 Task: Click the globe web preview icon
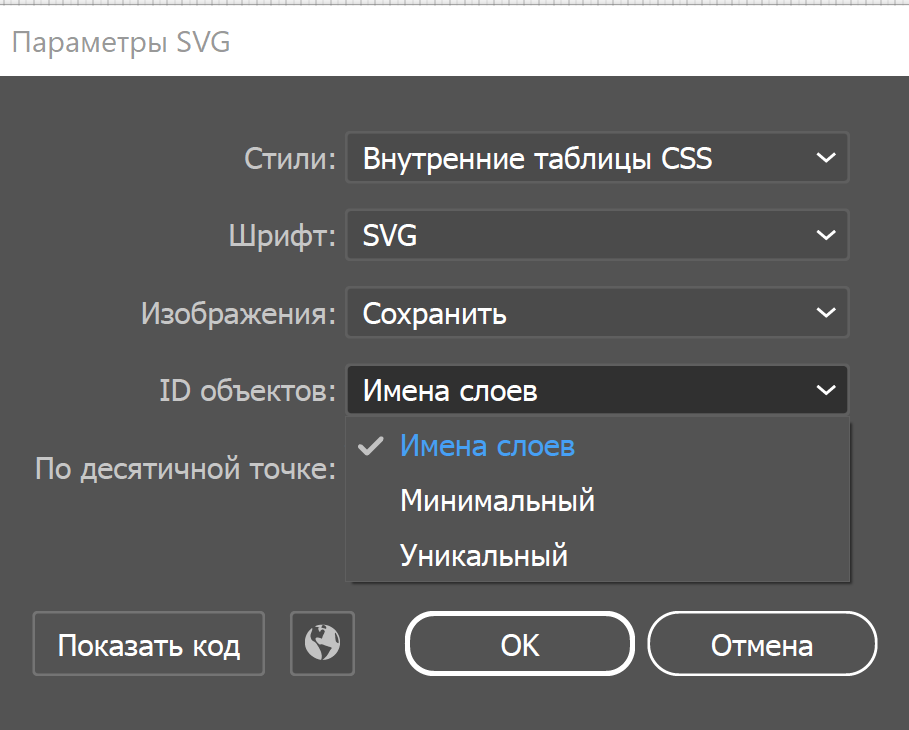(321, 644)
